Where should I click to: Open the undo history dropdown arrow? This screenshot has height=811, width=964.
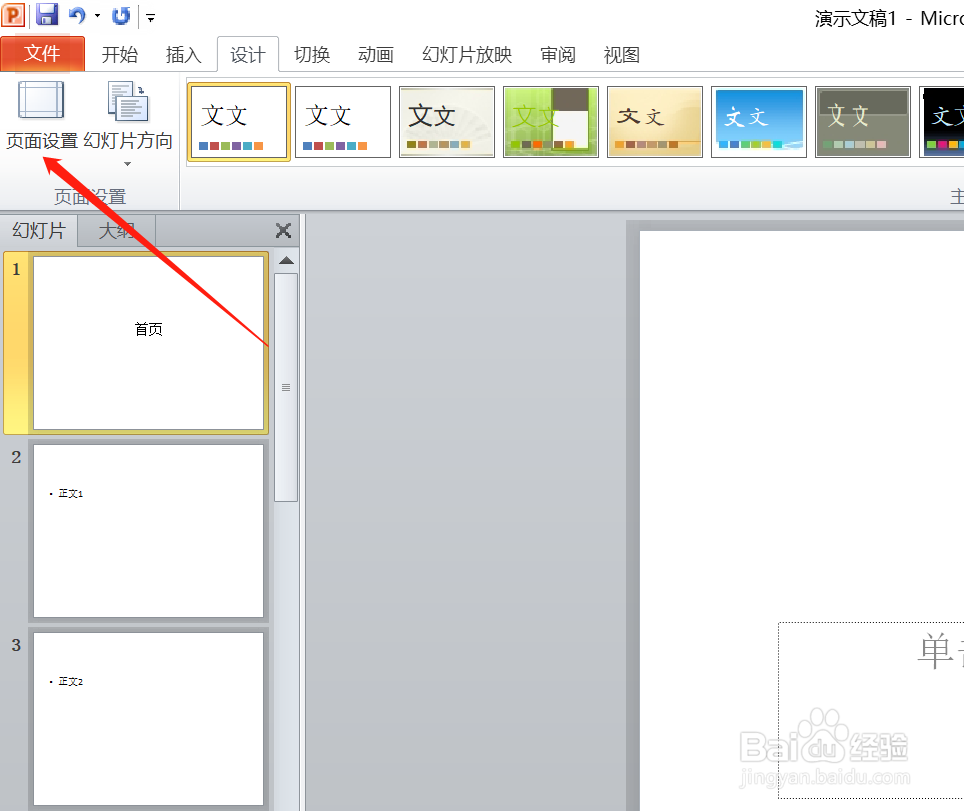click(97, 15)
